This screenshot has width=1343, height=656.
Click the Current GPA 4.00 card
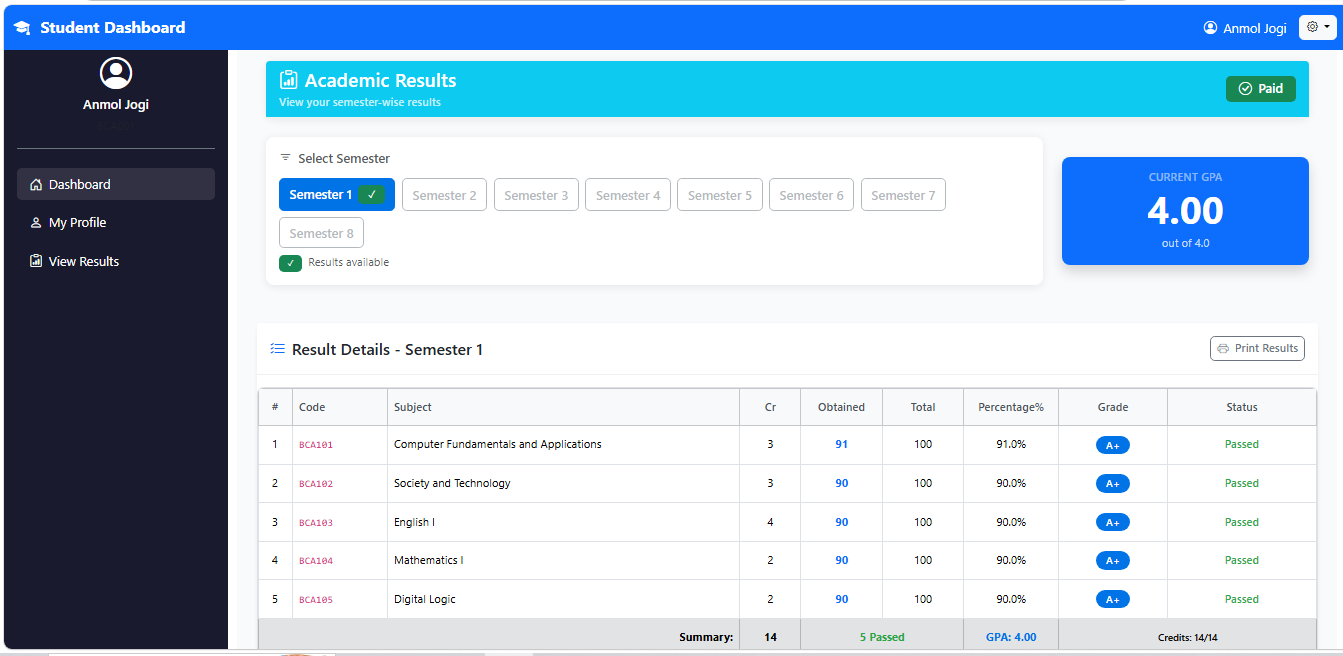(1185, 211)
